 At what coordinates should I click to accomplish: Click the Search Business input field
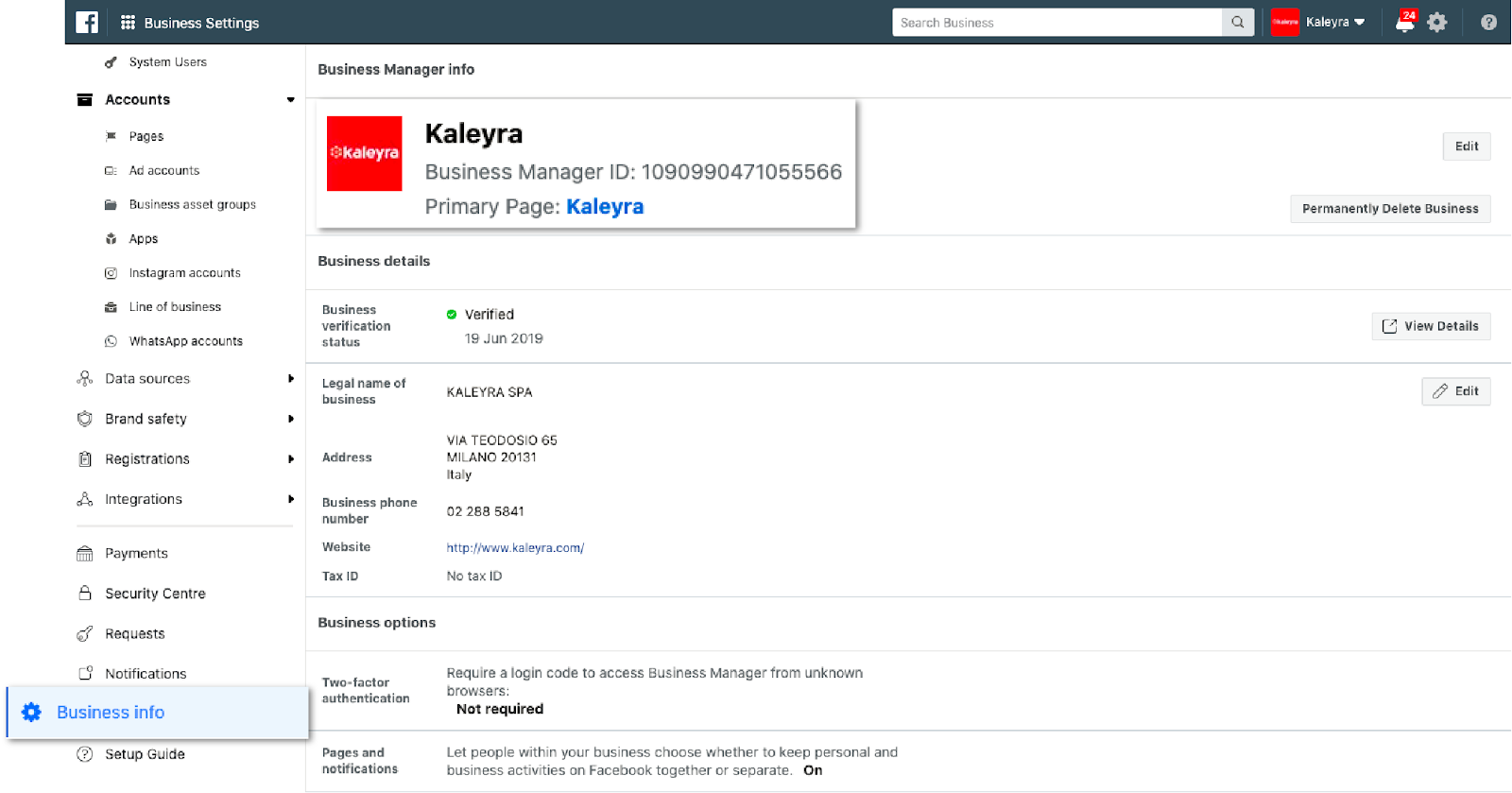click(x=1057, y=22)
